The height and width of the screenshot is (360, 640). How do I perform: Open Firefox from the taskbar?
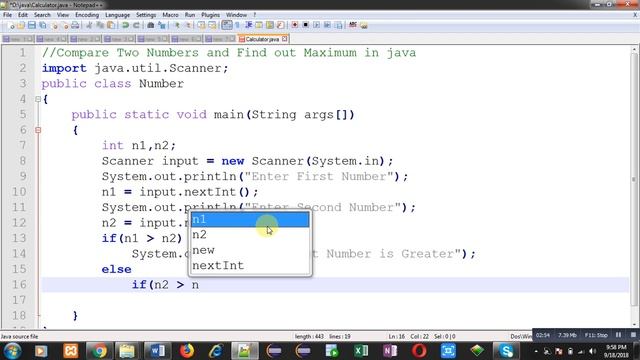point(187,351)
